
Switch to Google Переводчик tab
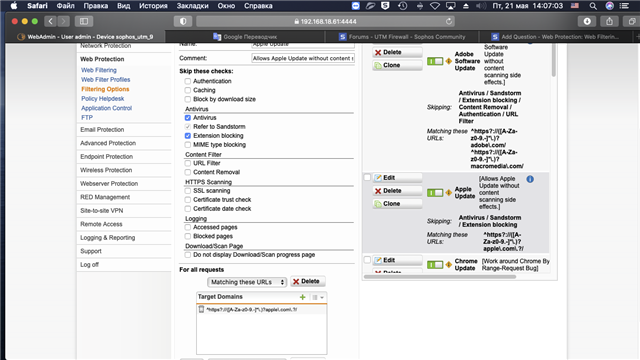(x=245, y=37)
